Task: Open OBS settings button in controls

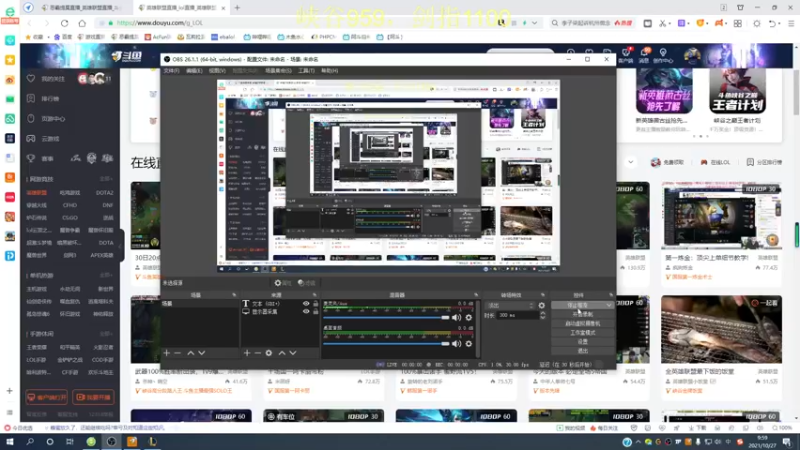Action: click(583, 342)
